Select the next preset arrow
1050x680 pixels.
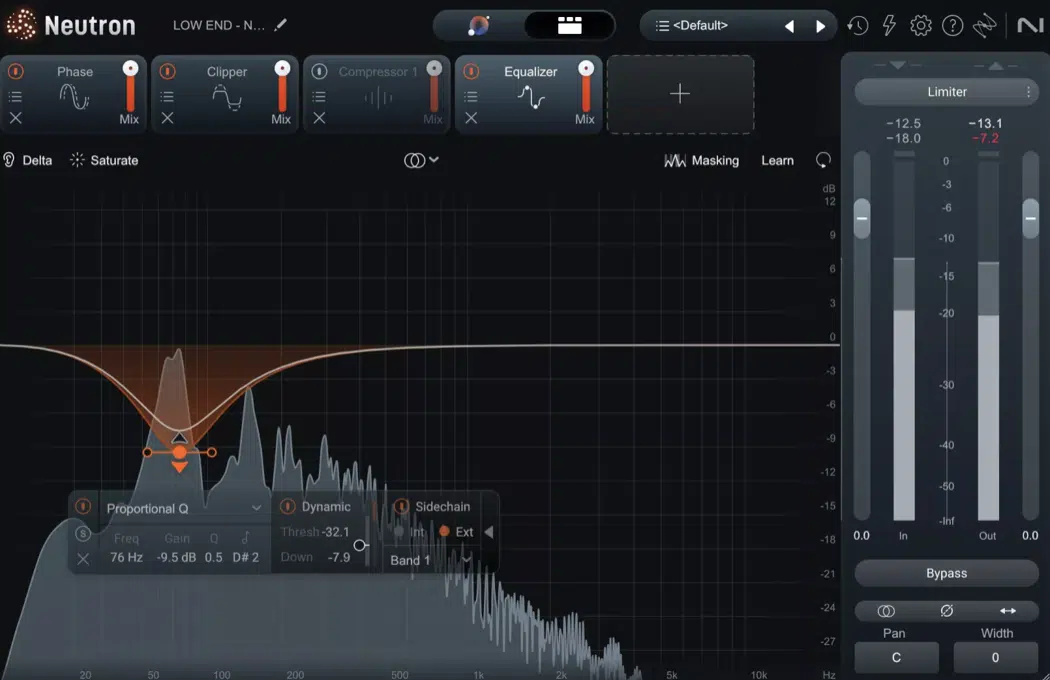(820, 26)
